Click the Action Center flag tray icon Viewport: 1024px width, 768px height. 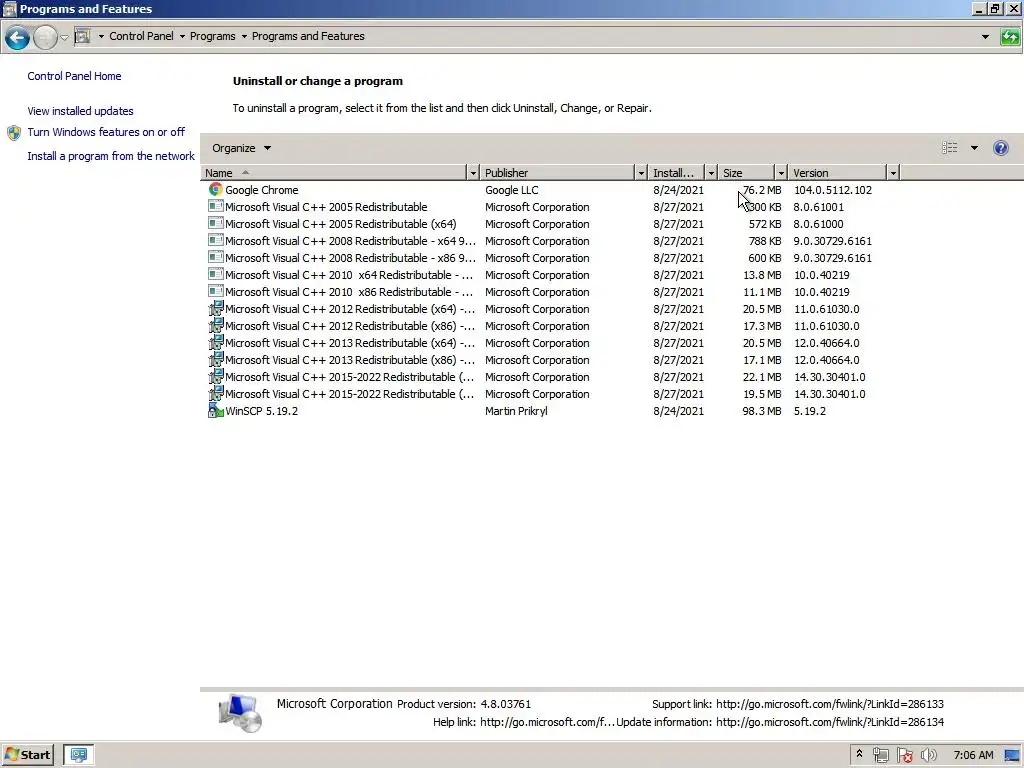pos(904,756)
